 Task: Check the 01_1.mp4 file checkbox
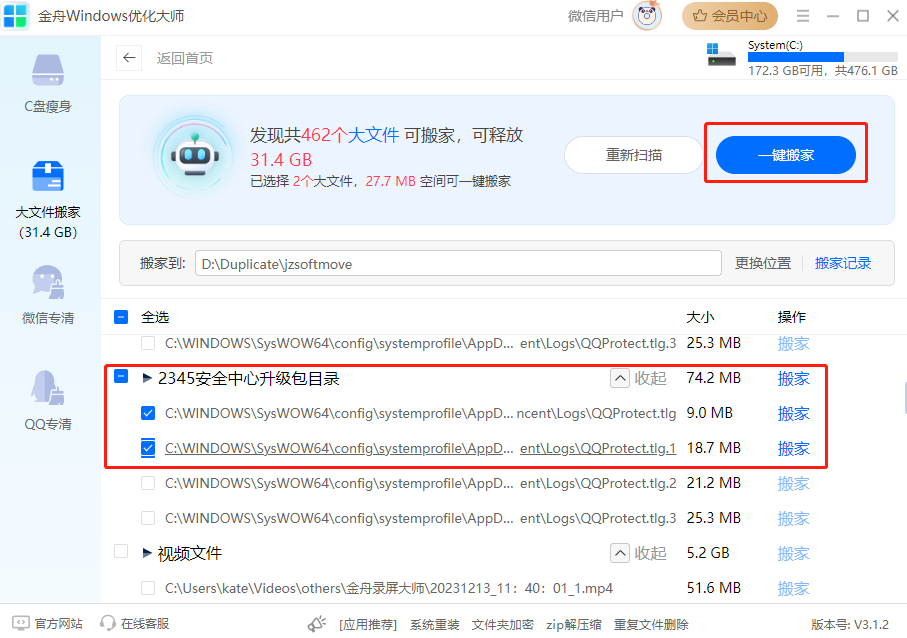[x=148, y=588]
